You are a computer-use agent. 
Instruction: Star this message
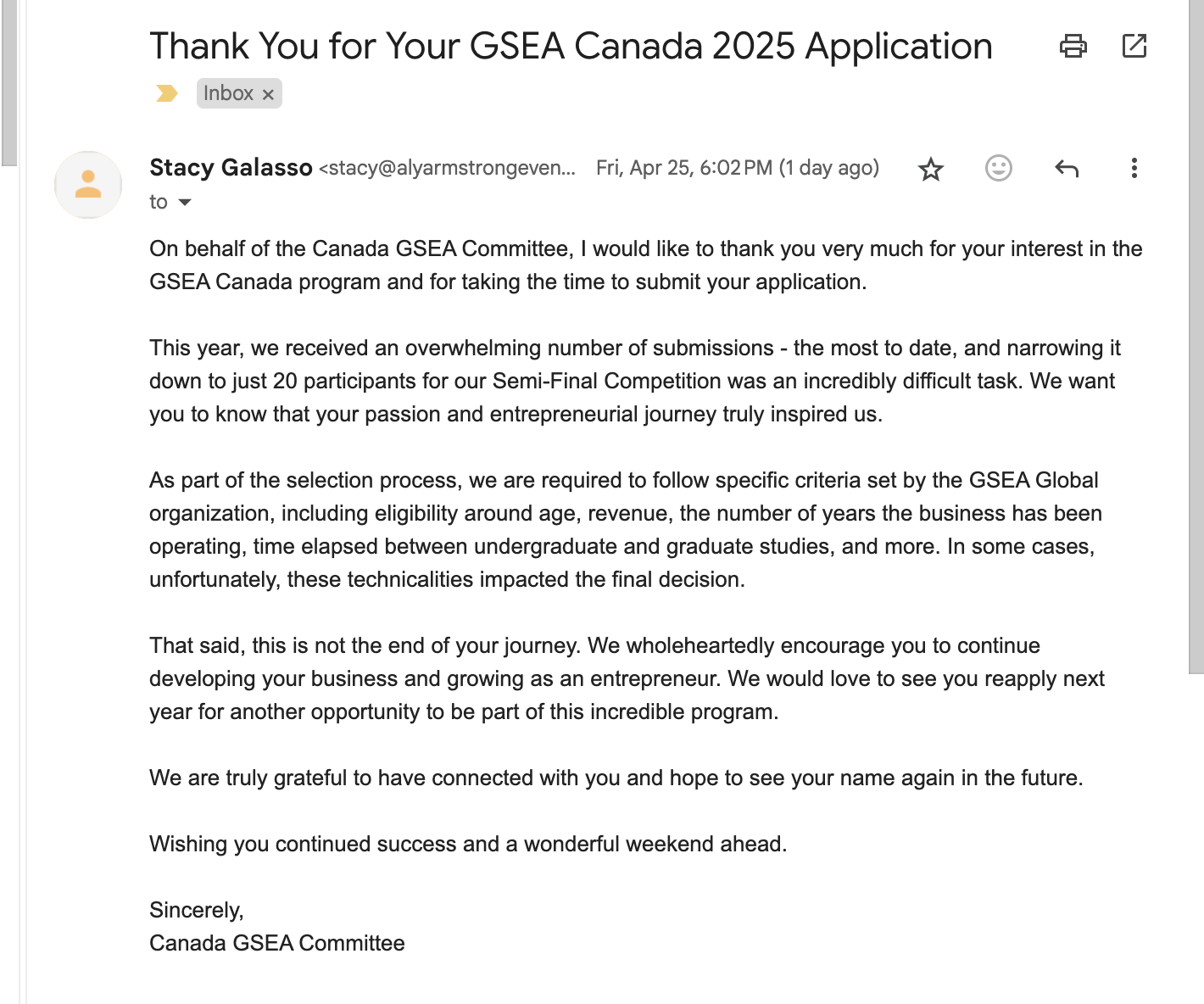pos(930,169)
